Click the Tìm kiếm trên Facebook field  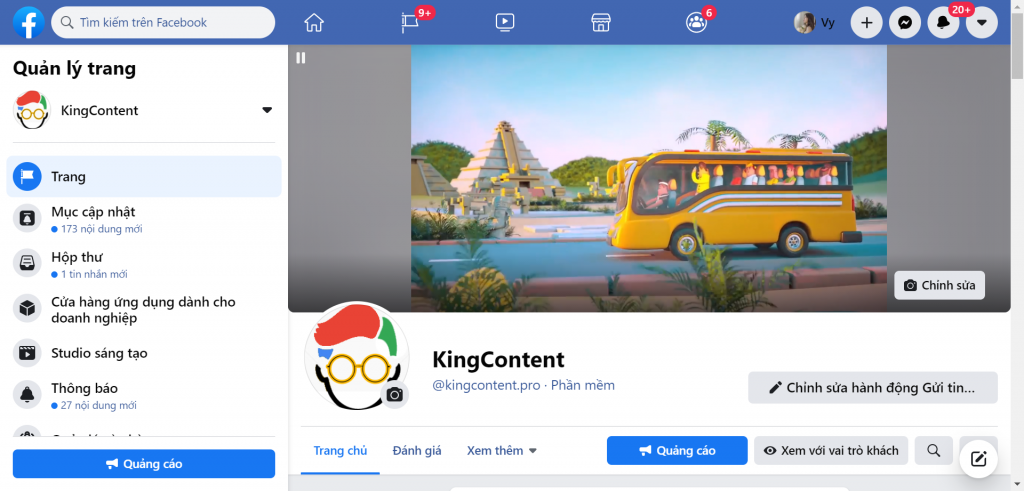[163, 22]
